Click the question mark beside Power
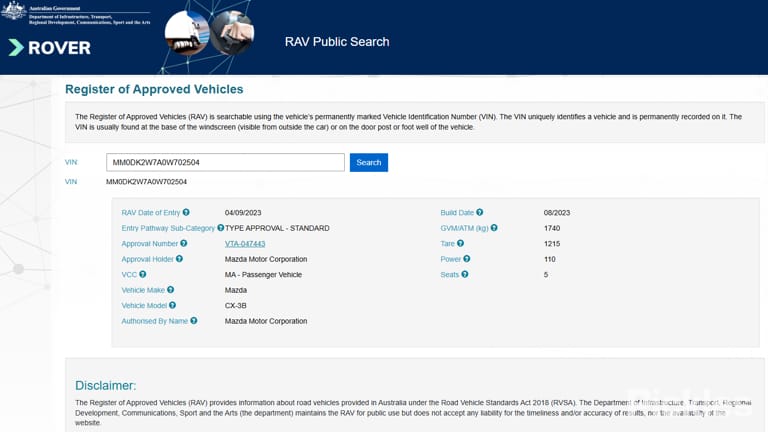The width and height of the screenshot is (768, 432). pyautogui.click(x=467, y=259)
